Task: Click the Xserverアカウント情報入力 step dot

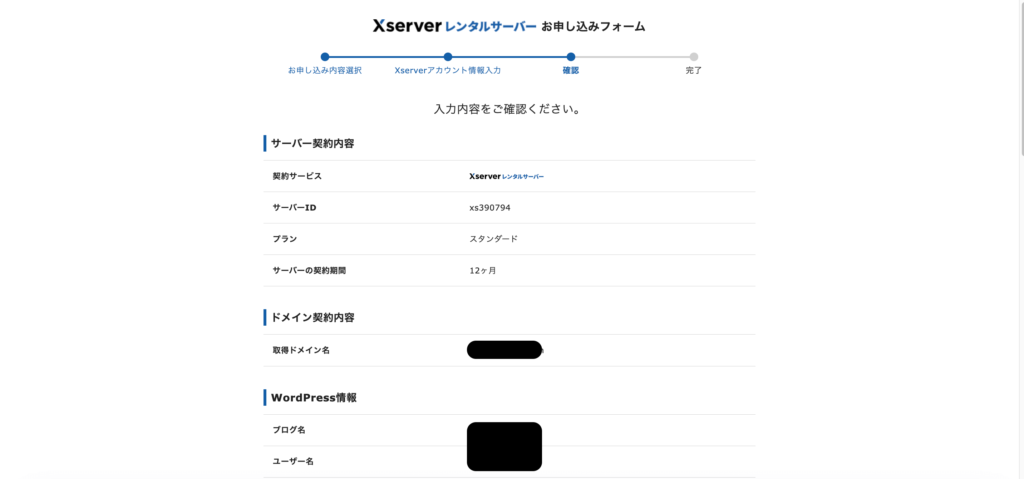Action: tap(448, 57)
